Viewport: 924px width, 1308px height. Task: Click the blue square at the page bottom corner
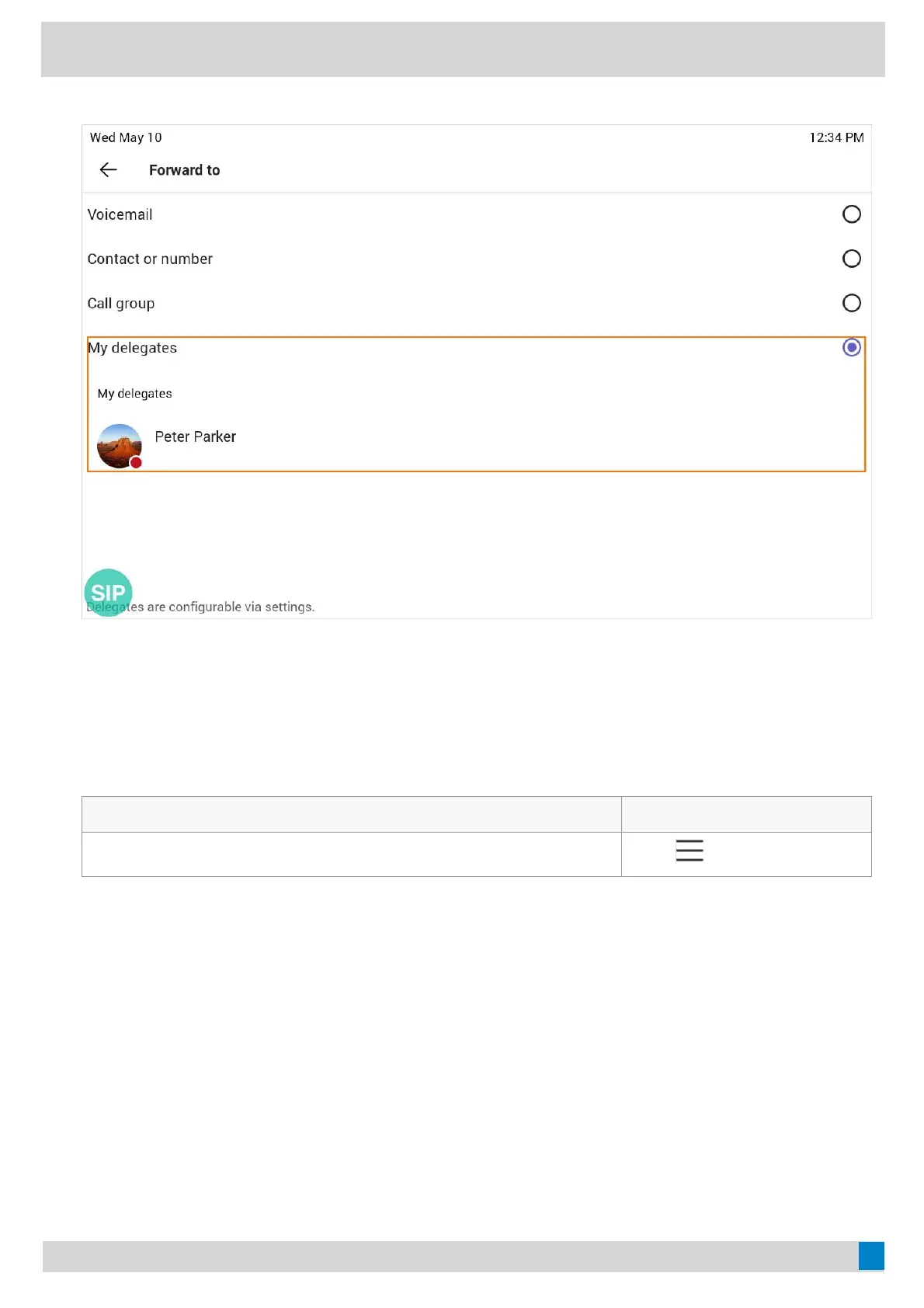(871, 1255)
